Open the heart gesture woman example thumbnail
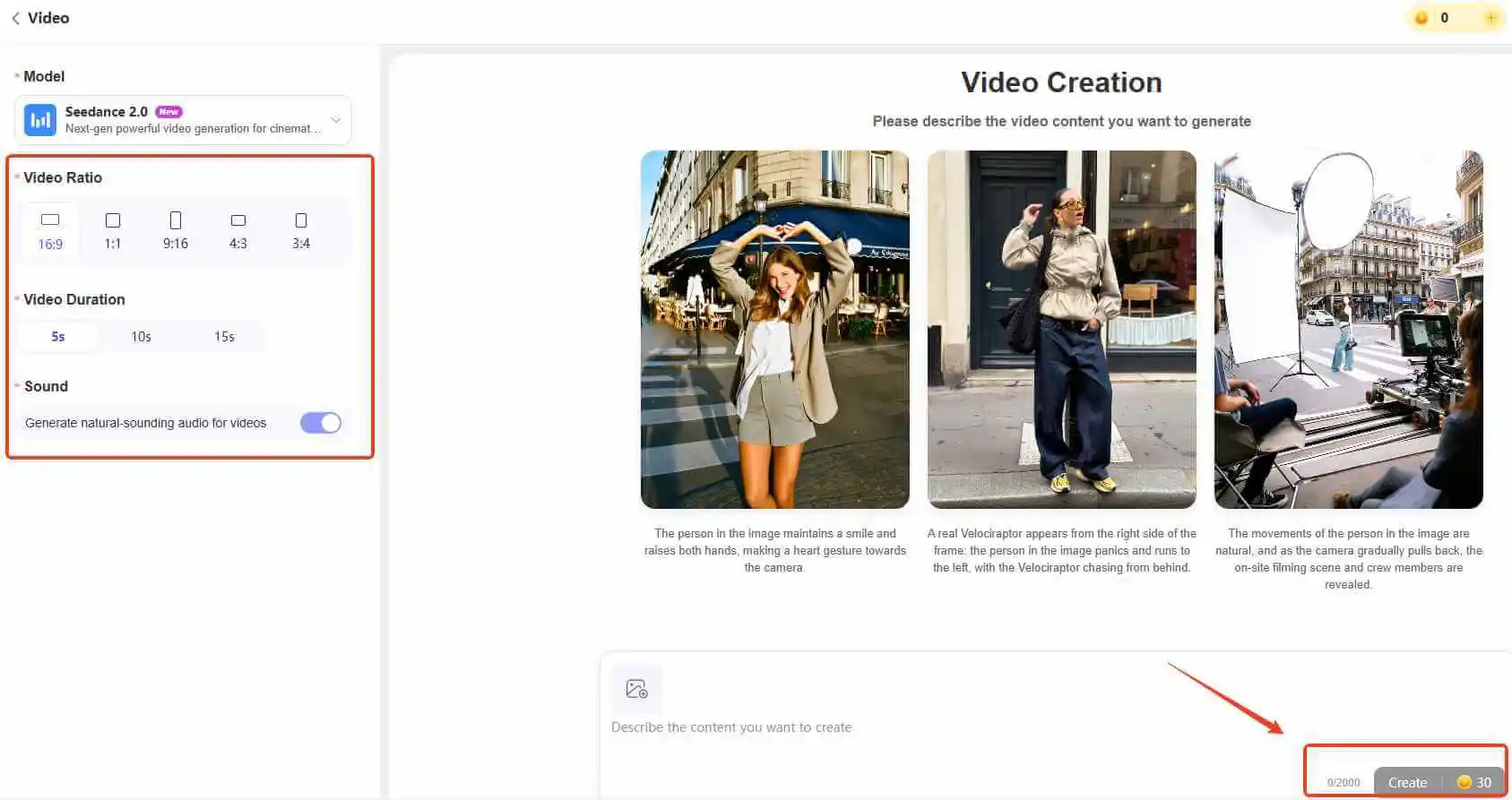Image resolution: width=1512 pixels, height=800 pixels. pos(775,330)
